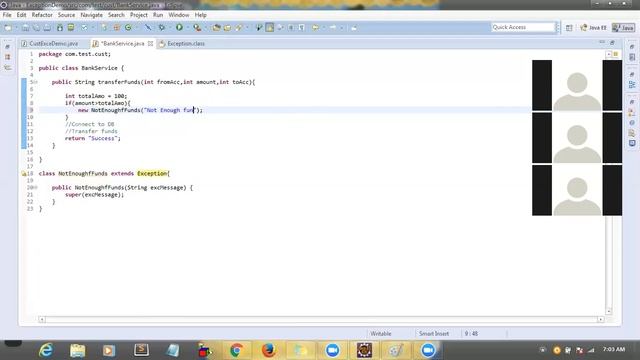640x360 pixels.
Task: Restore the Package Explorer from left trim
Action: [7, 47]
